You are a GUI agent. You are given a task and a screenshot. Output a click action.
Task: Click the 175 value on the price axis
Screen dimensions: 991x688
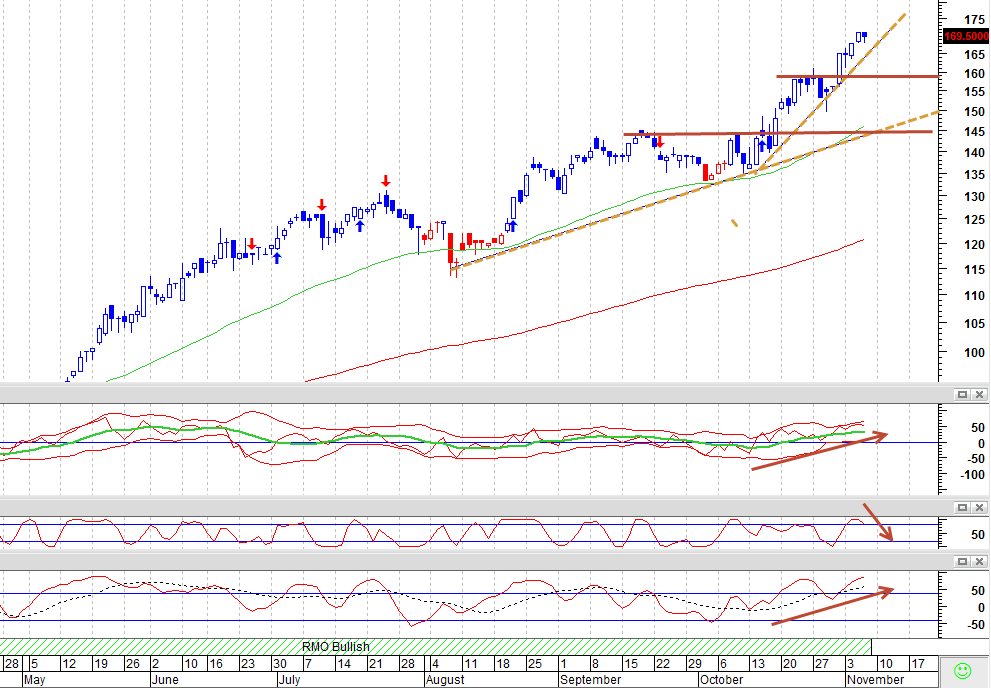[974, 20]
